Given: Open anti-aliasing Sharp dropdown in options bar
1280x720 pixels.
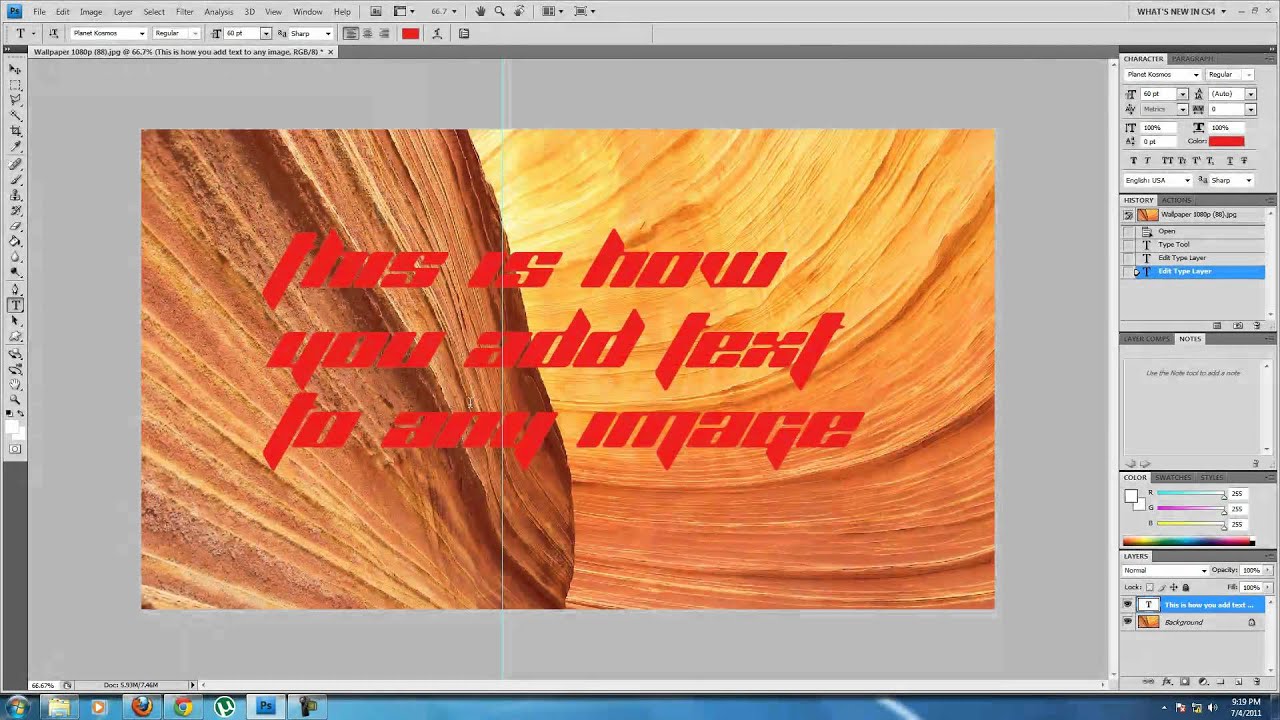Looking at the screenshot, I should (328, 33).
